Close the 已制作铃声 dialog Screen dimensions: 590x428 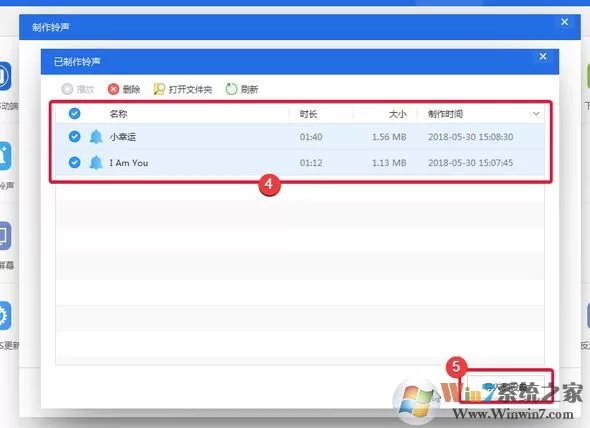tap(543, 56)
